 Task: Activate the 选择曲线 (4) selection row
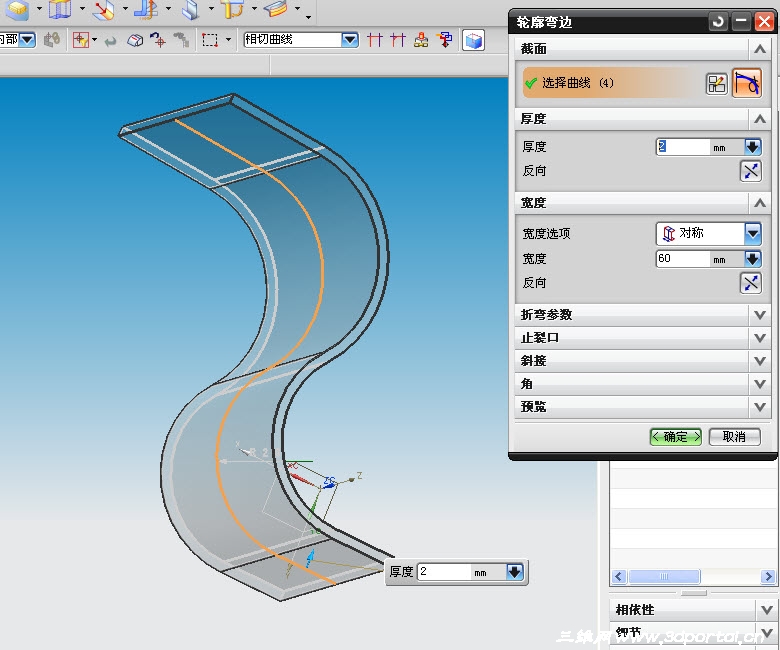pyautogui.click(x=612, y=83)
